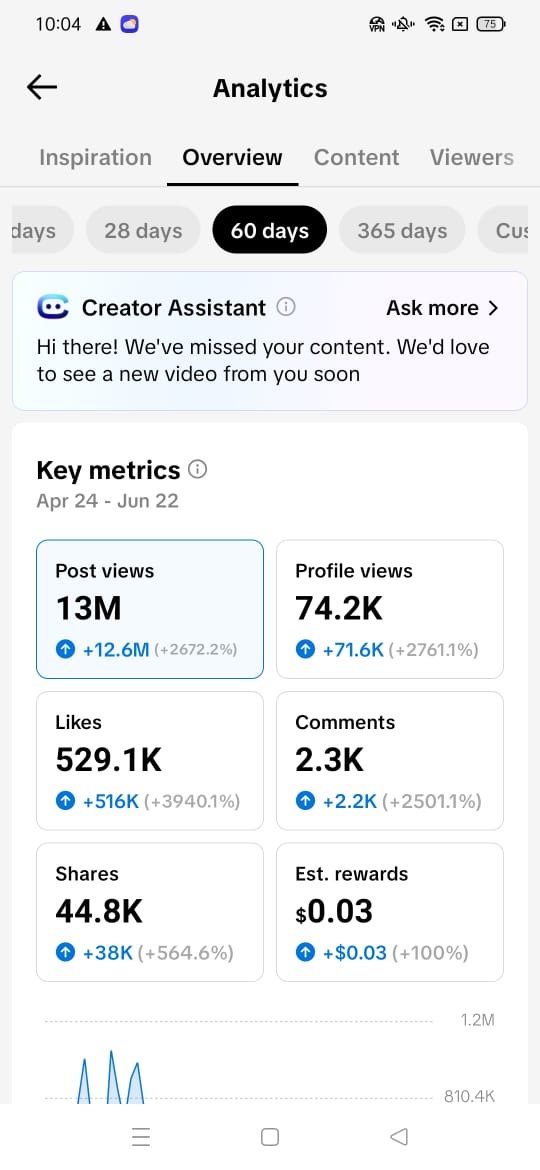Tap the Post views up-arrow indicator

click(66, 650)
